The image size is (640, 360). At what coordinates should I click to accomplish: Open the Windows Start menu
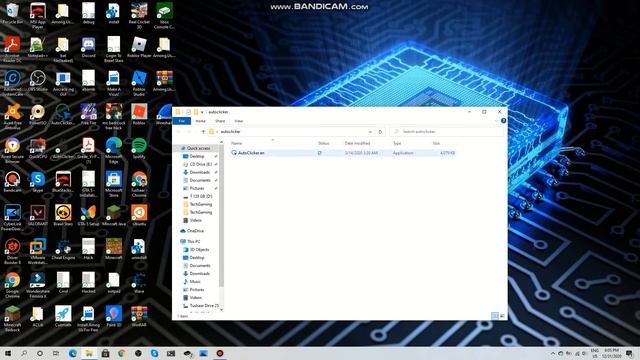pos(8,353)
